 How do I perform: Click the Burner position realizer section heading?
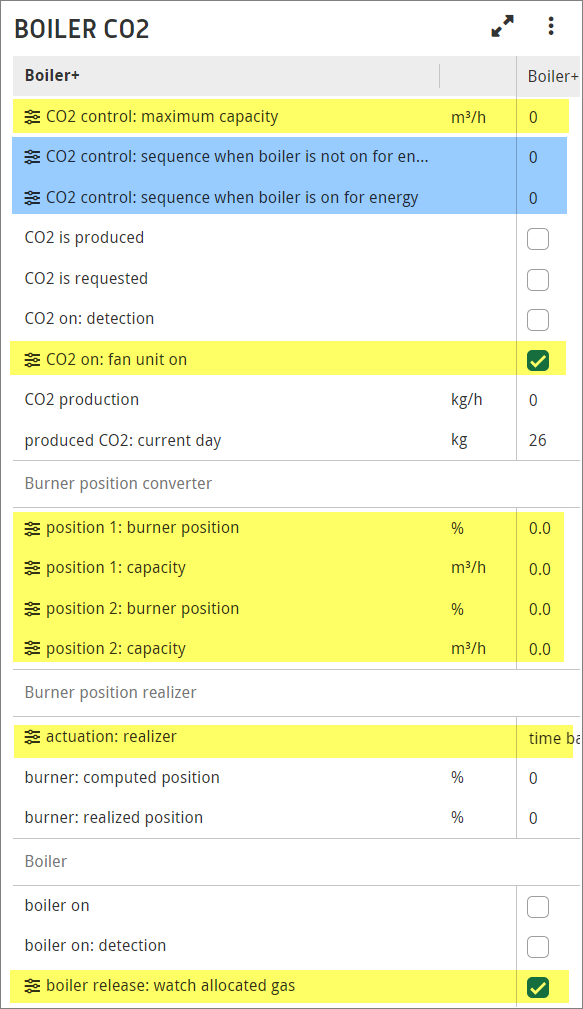pyautogui.click(x=111, y=693)
